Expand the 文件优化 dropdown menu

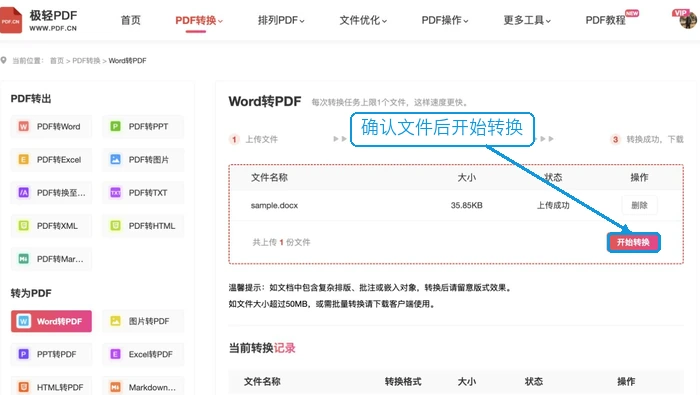pos(363,21)
